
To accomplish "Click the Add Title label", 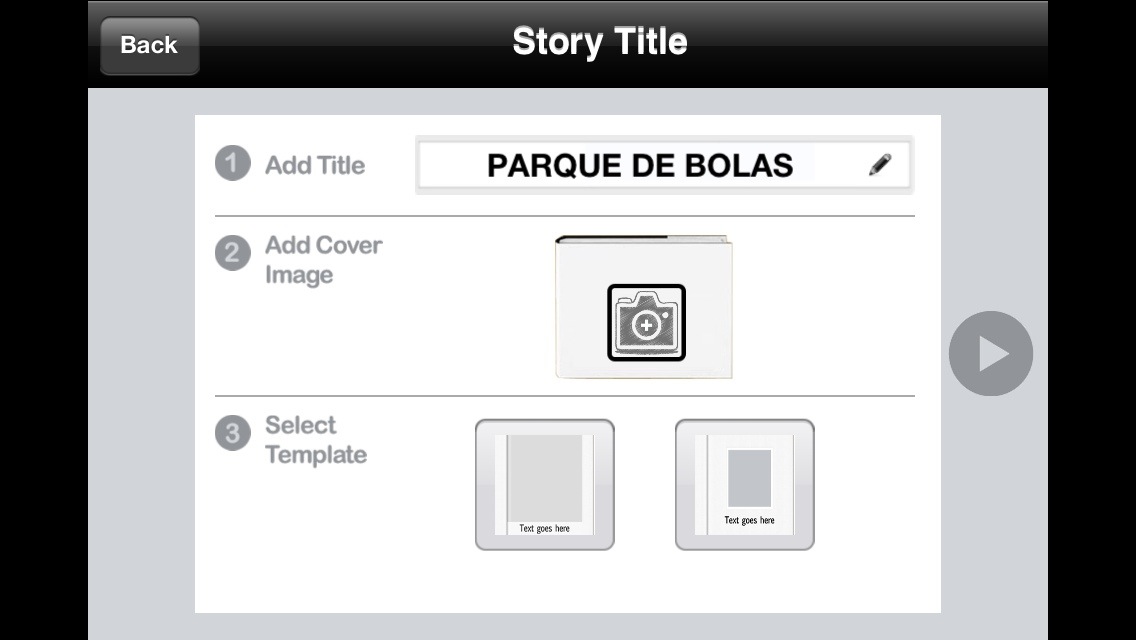I will click(x=314, y=165).
